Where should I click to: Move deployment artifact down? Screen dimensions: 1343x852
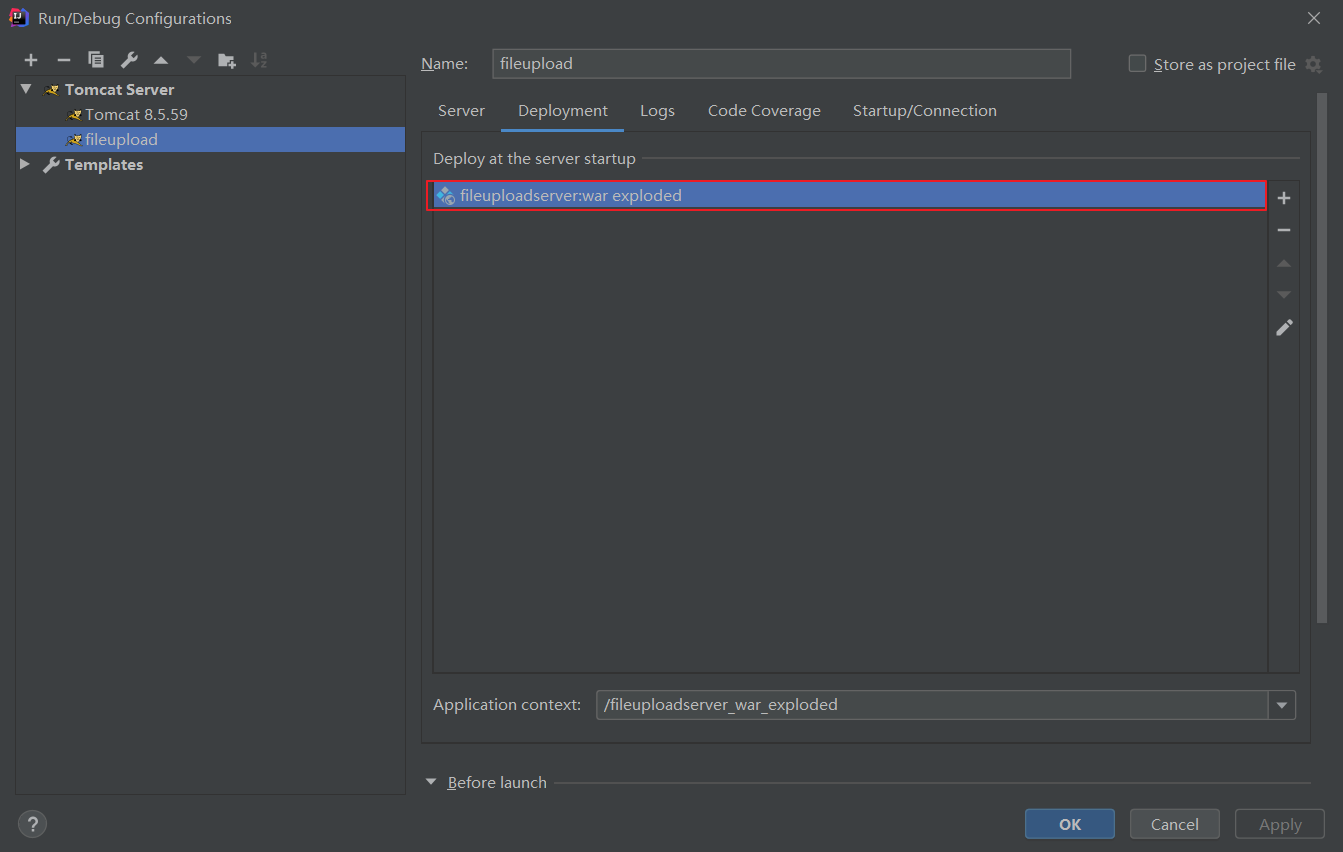1284,295
